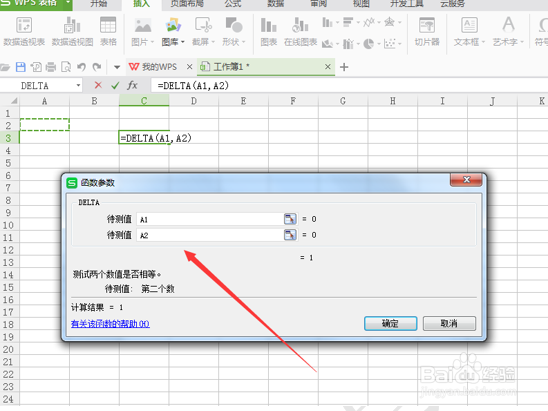This screenshot has width=548, height=411.
Task: Click the open folder icon in quick toolbar
Action: [5, 67]
